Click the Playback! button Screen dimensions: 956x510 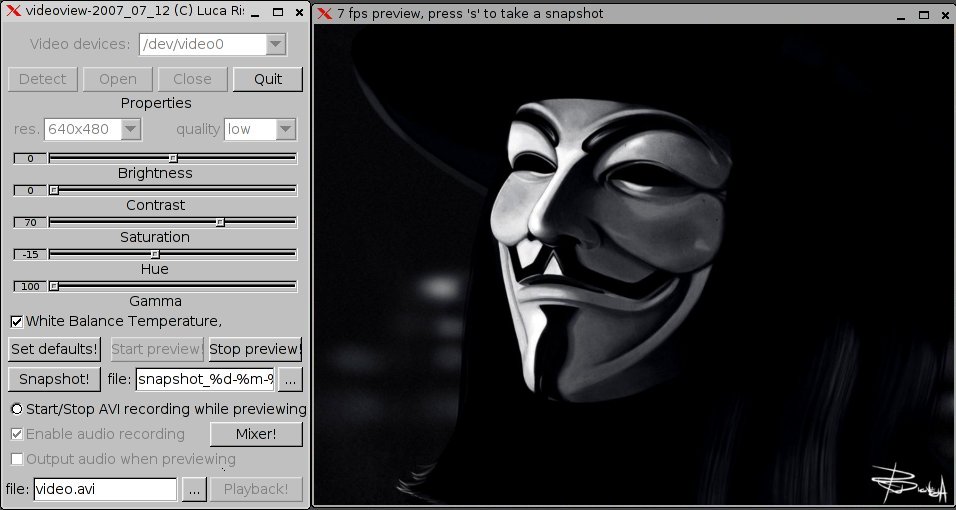(256, 489)
